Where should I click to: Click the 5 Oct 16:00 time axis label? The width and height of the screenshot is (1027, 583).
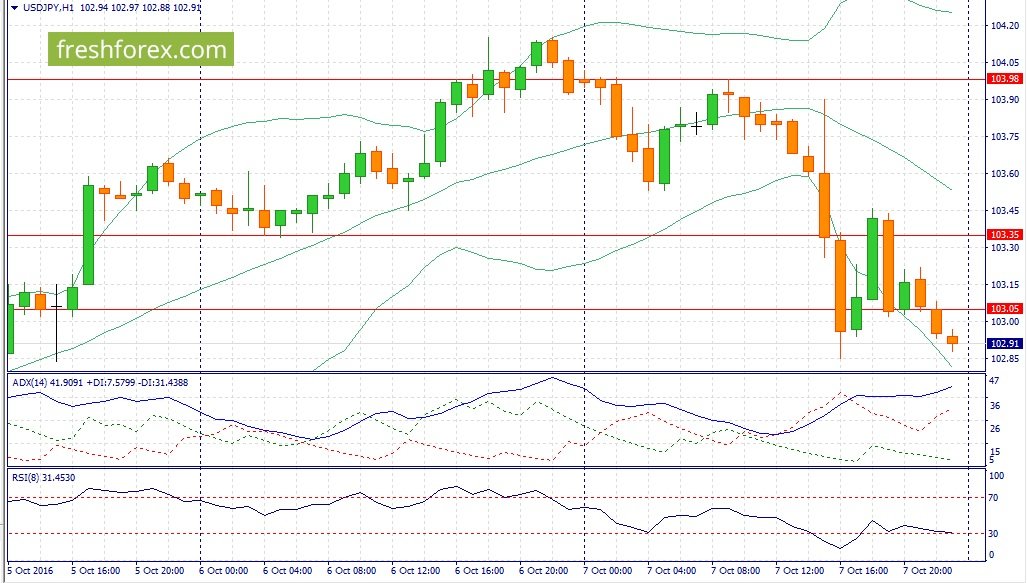[96, 571]
